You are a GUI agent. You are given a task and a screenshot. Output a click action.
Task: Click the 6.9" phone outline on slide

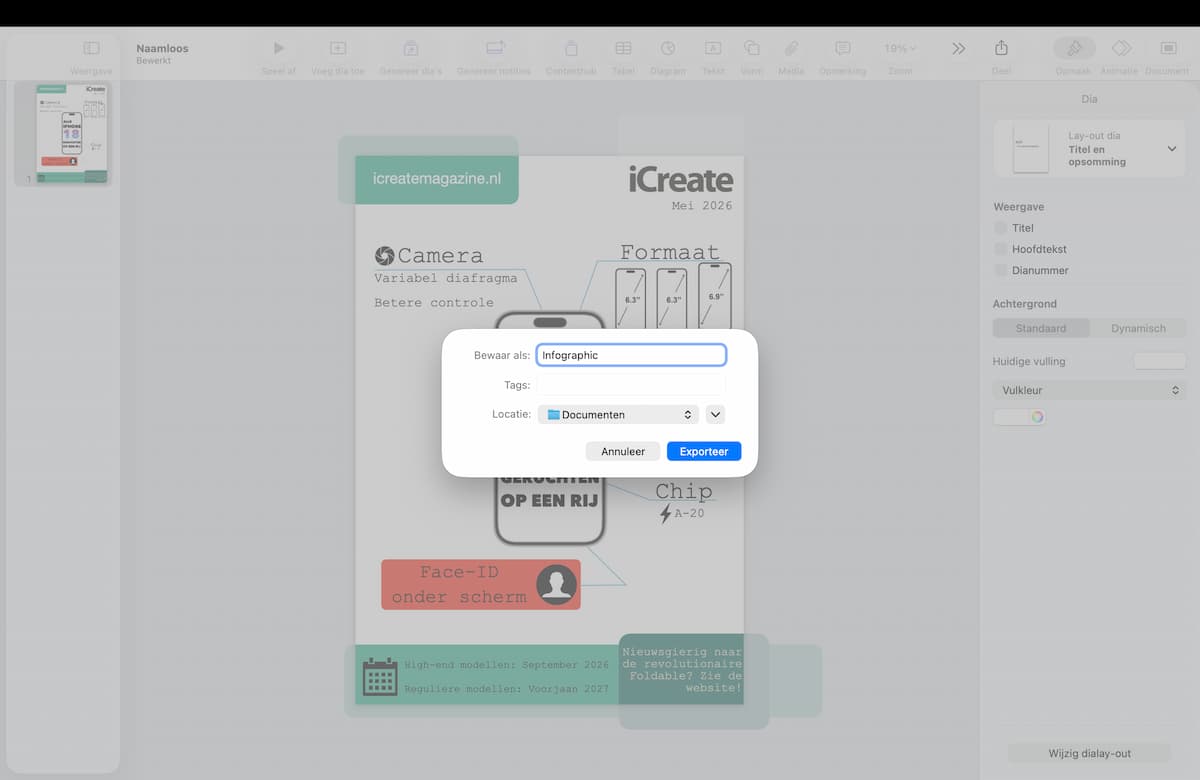coord(715,296)
